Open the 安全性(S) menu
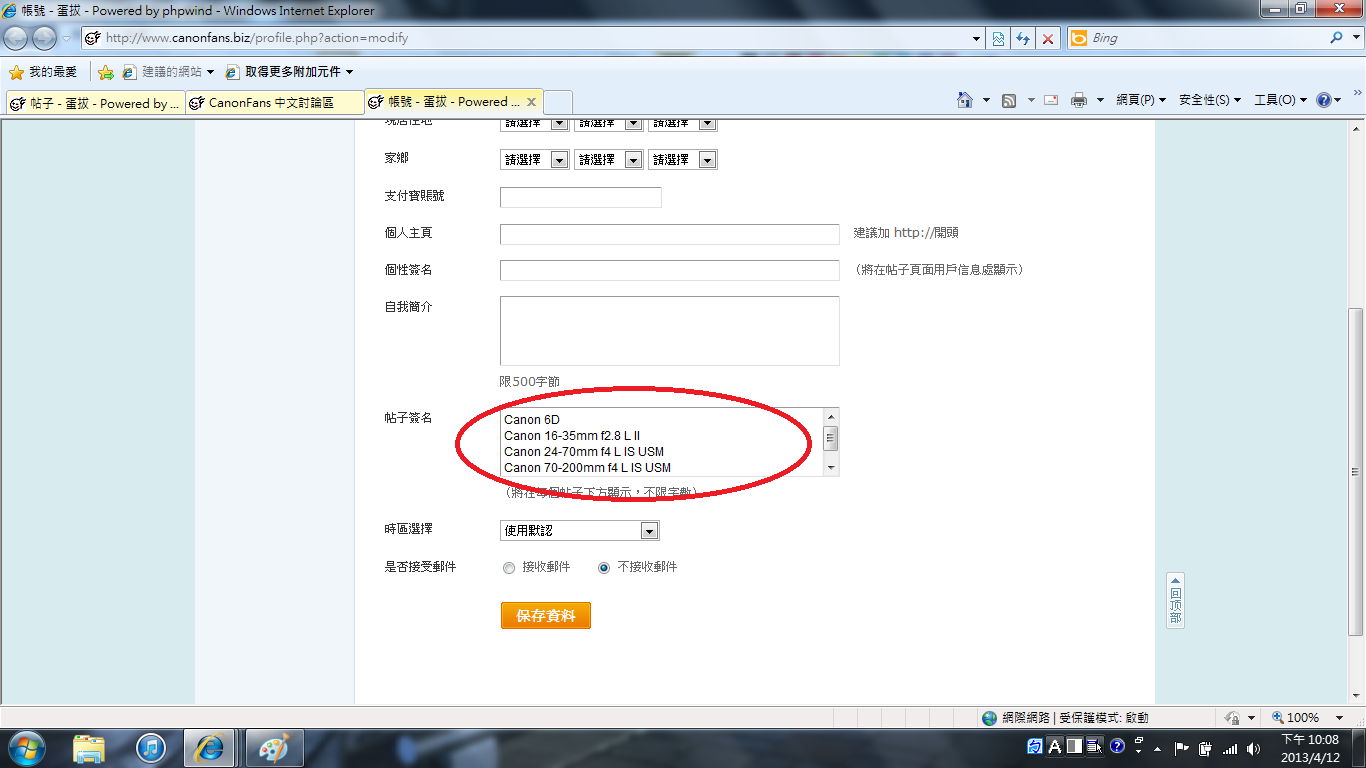The width and height of the screenshot is (1366, 768). [1209, 100]
